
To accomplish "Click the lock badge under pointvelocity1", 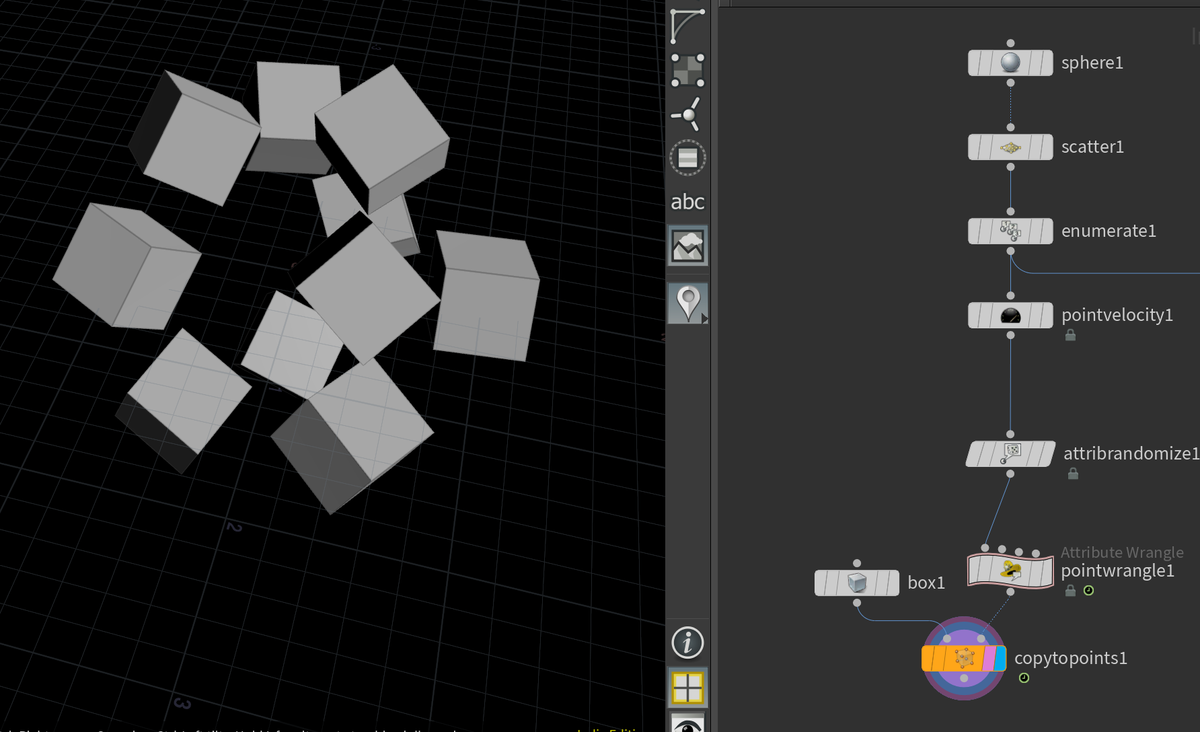I will tap(1070, 336).
